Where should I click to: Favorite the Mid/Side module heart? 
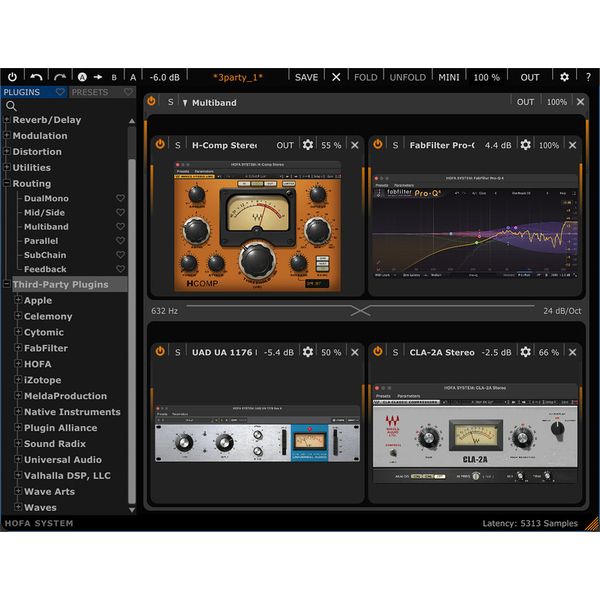coord(120,212)
